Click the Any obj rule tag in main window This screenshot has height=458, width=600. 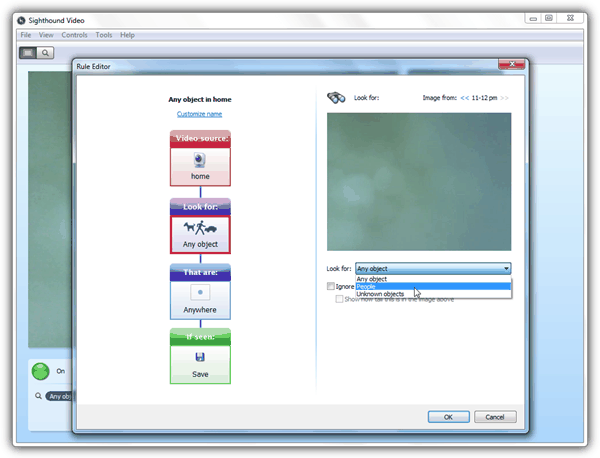coord(60,396)
